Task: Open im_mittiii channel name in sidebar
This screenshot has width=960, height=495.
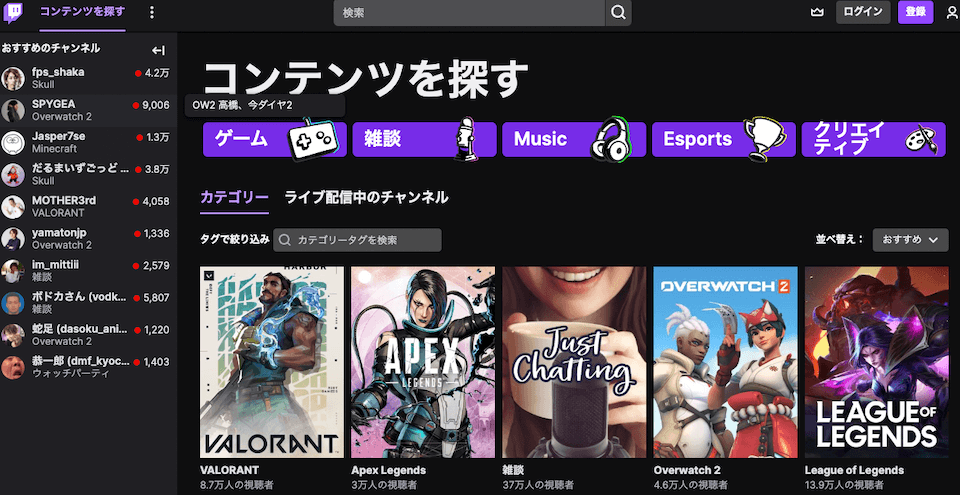Action: point(55,265)
